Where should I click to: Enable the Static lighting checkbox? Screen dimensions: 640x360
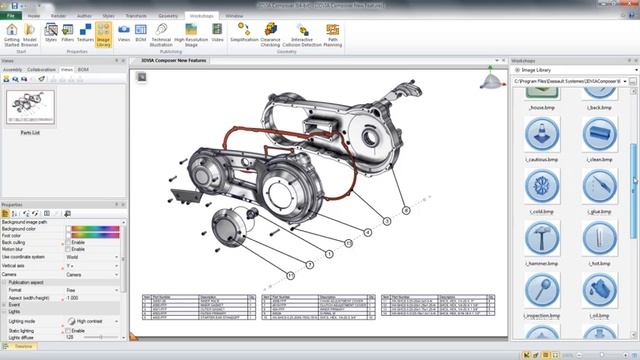click(x=68, y=331)
